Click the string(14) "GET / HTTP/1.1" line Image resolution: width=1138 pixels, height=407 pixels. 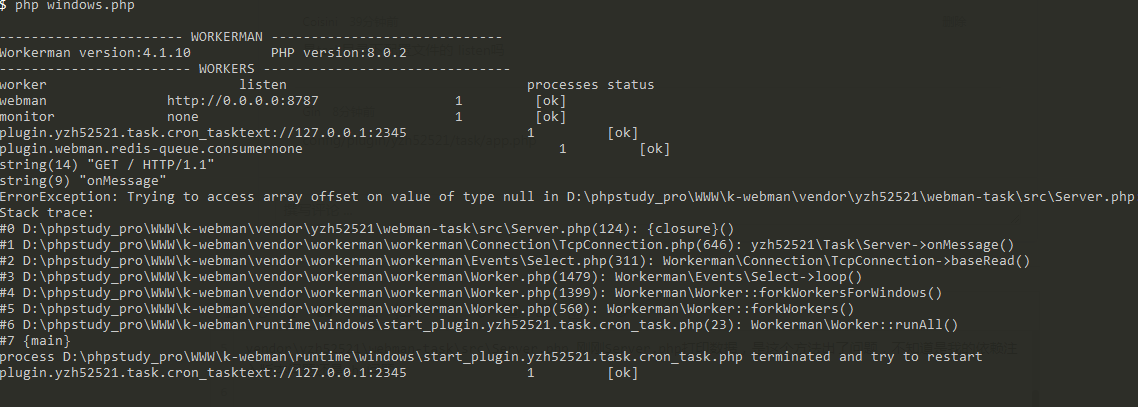107,165
